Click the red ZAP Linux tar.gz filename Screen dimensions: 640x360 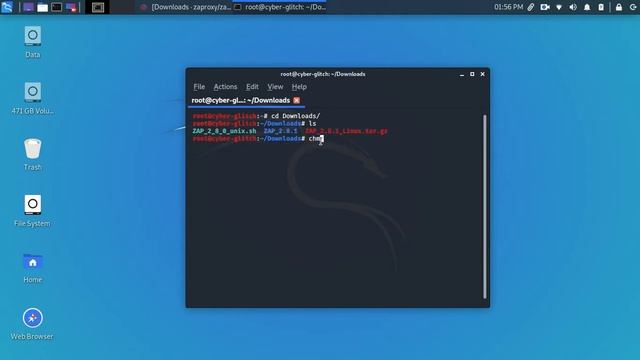(347, 131)
